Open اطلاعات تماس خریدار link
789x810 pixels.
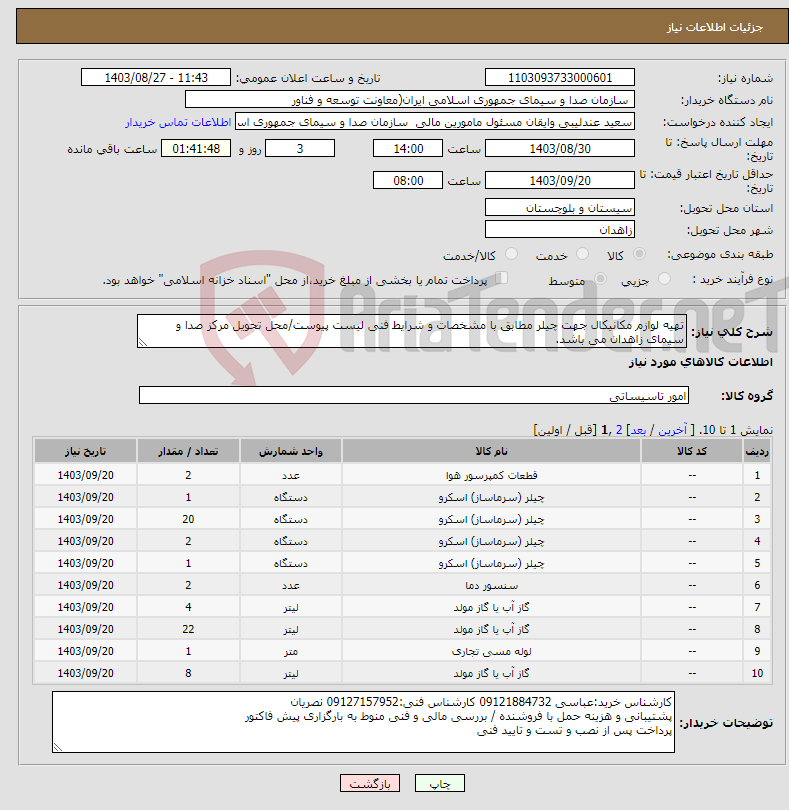(178, 122)
